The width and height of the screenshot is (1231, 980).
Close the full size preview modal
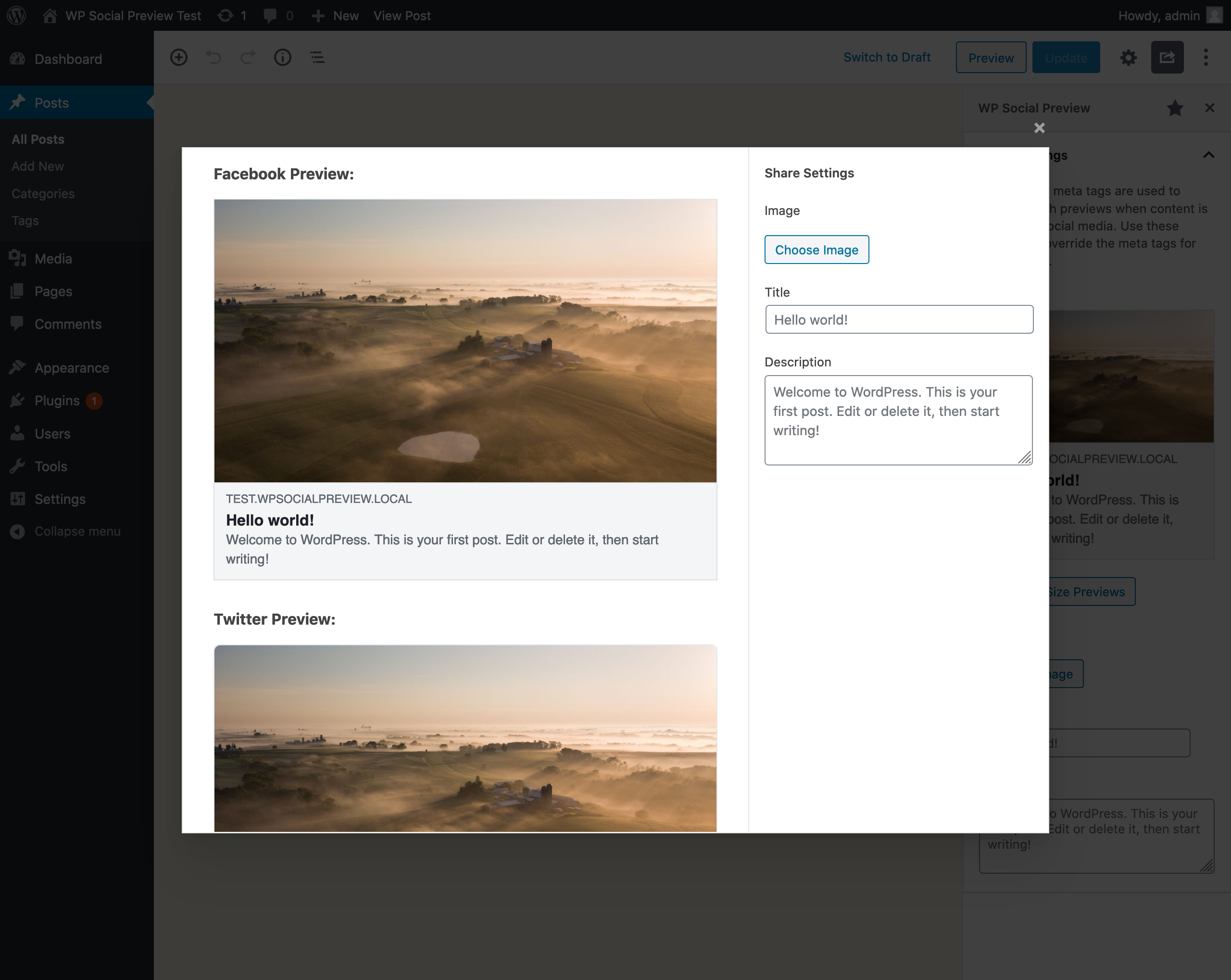[x=1039, y=128]
